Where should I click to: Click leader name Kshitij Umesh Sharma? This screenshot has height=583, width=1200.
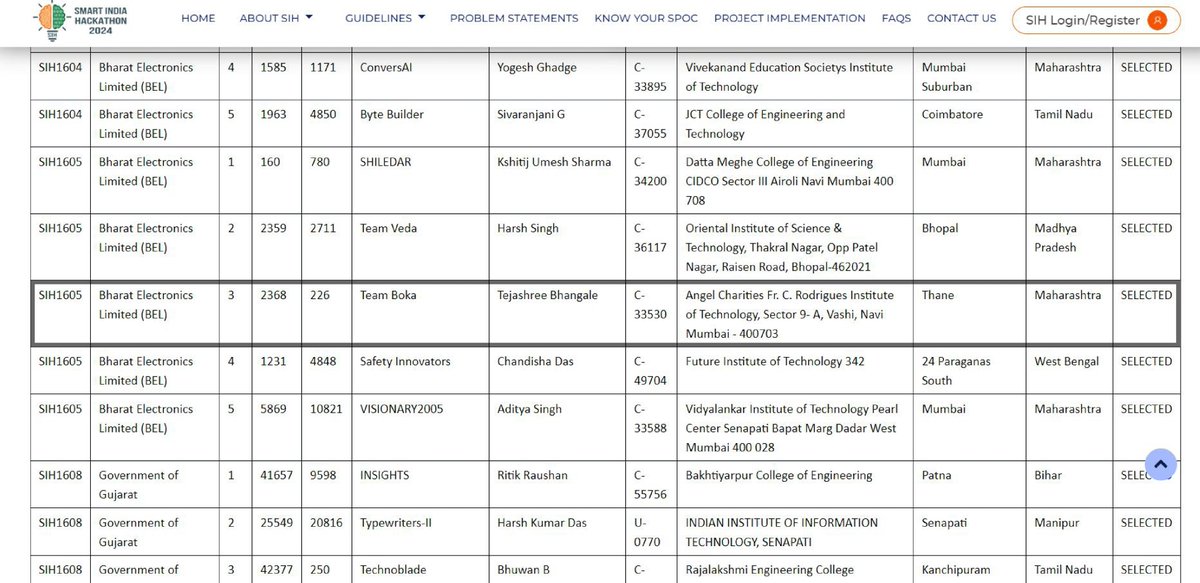click(554, 161)
